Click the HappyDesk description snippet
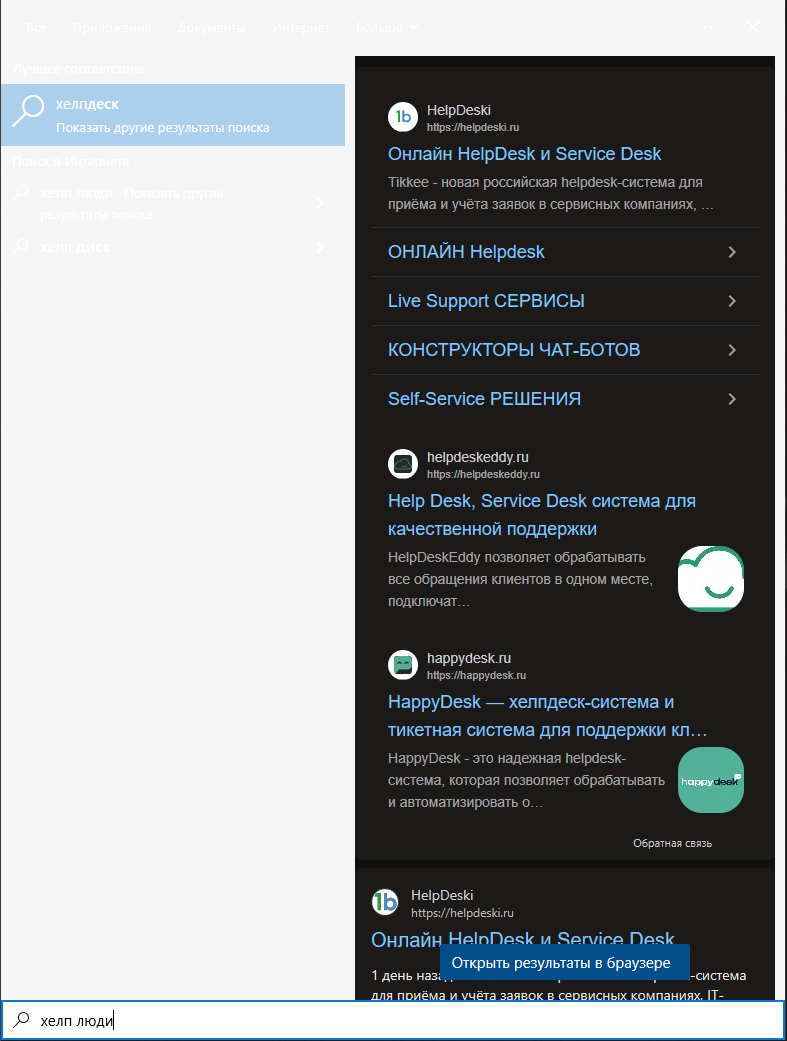 coord(527,781)
